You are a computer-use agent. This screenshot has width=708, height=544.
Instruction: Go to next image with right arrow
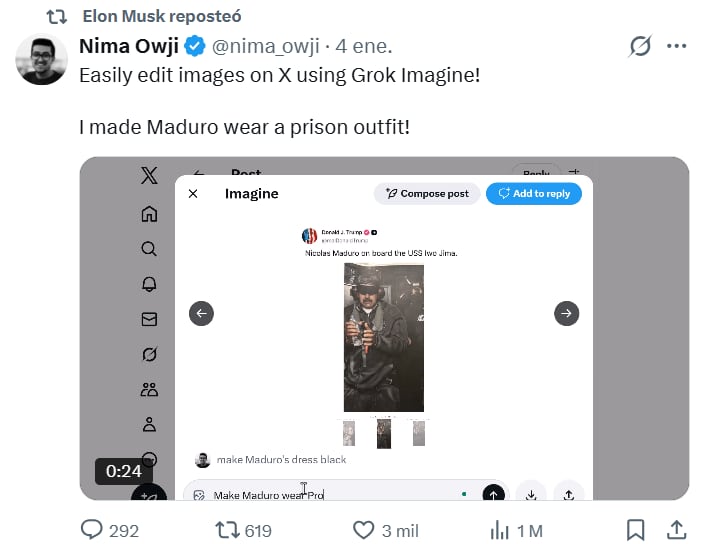click(x=567, y=314)
